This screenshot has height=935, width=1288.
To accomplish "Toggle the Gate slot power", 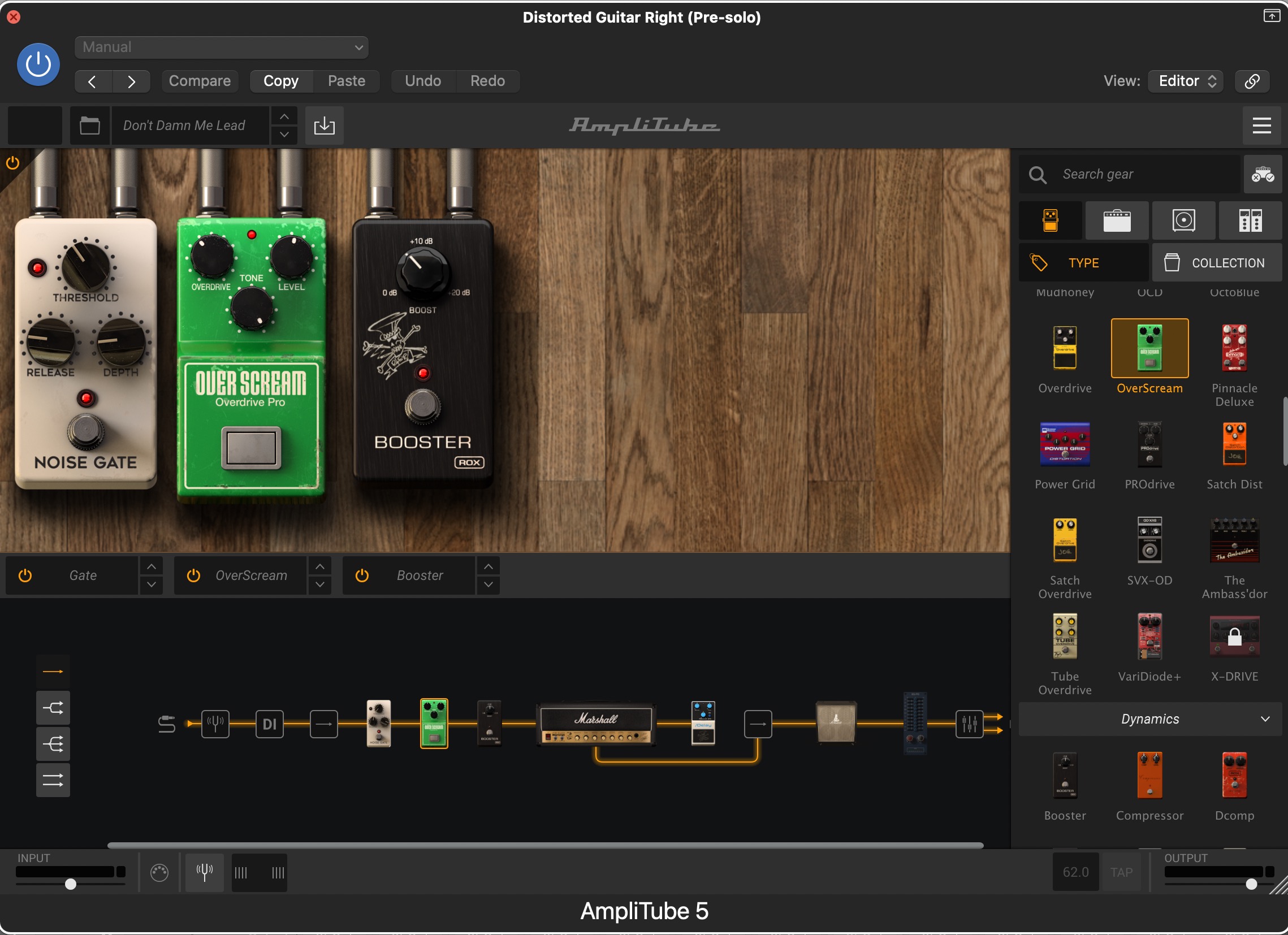I will (25, 575).
